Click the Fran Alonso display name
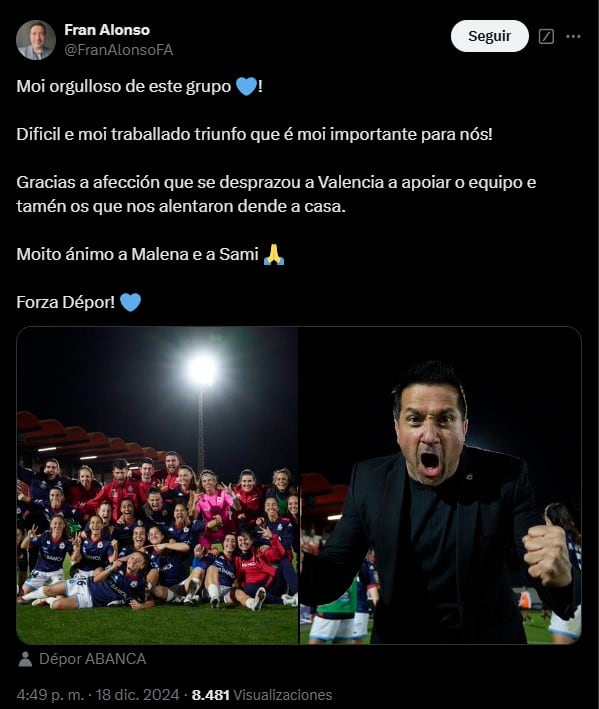599x709 pixels. click(x=107, y=30)
